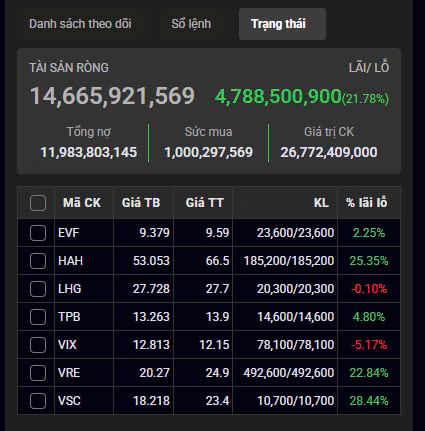The width and height of the screenshot is (425, 431).
Task: Click the TÀI SẢN RÒNG heading
Action: pyautogui.click(x=69, y=68)
